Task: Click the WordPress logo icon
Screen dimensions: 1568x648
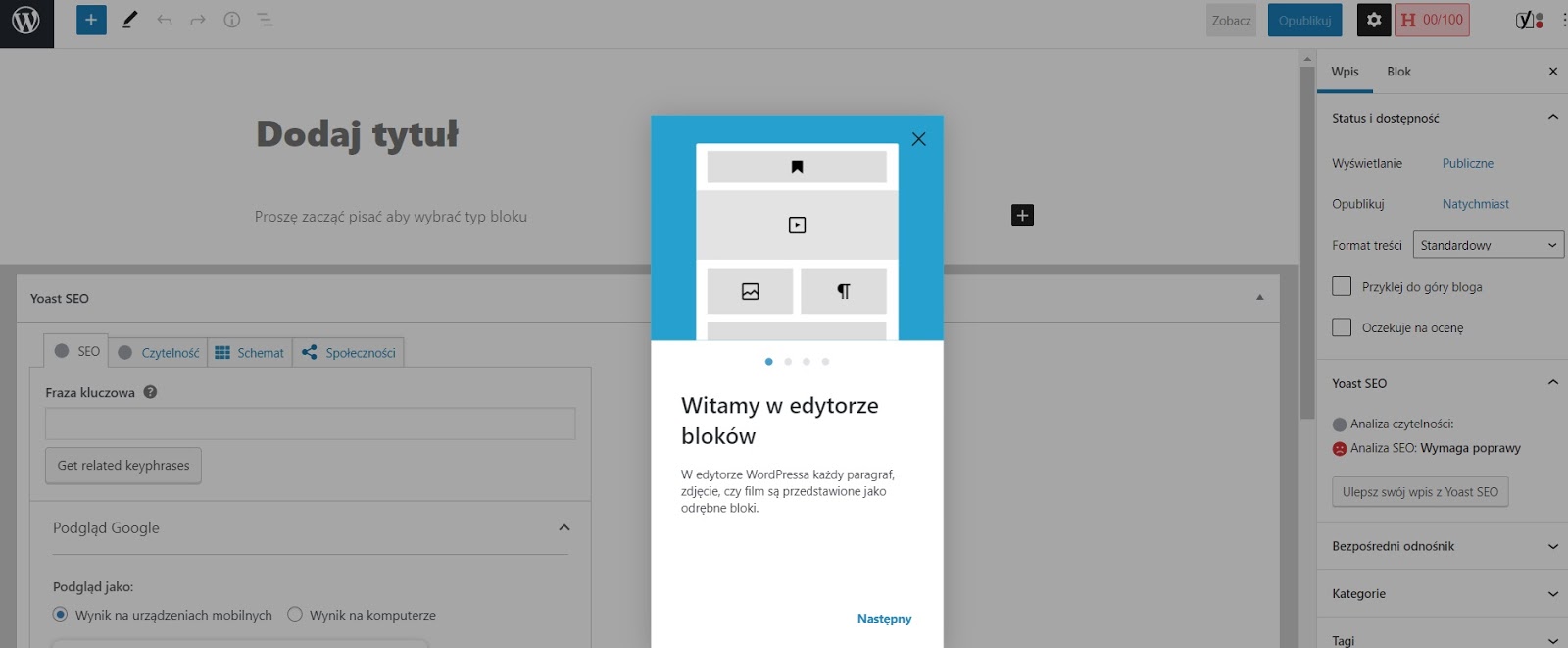Action: click(26, 21)
